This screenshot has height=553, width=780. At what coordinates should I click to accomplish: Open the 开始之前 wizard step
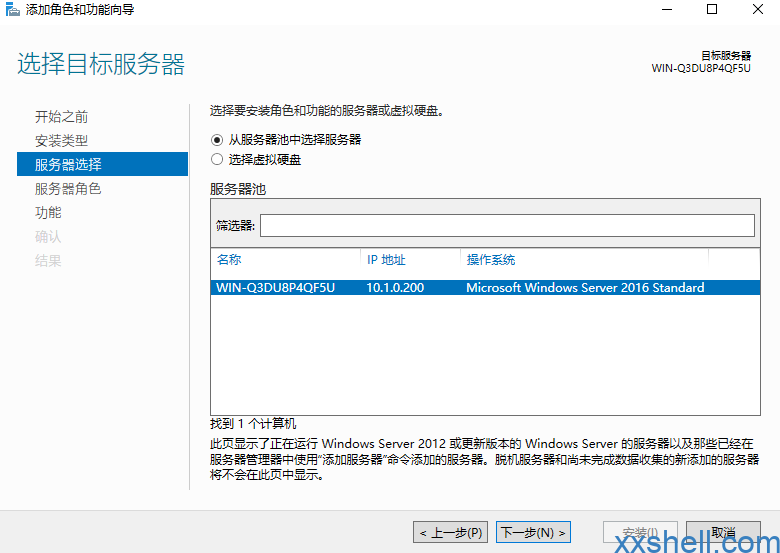[x=61, y=117]
